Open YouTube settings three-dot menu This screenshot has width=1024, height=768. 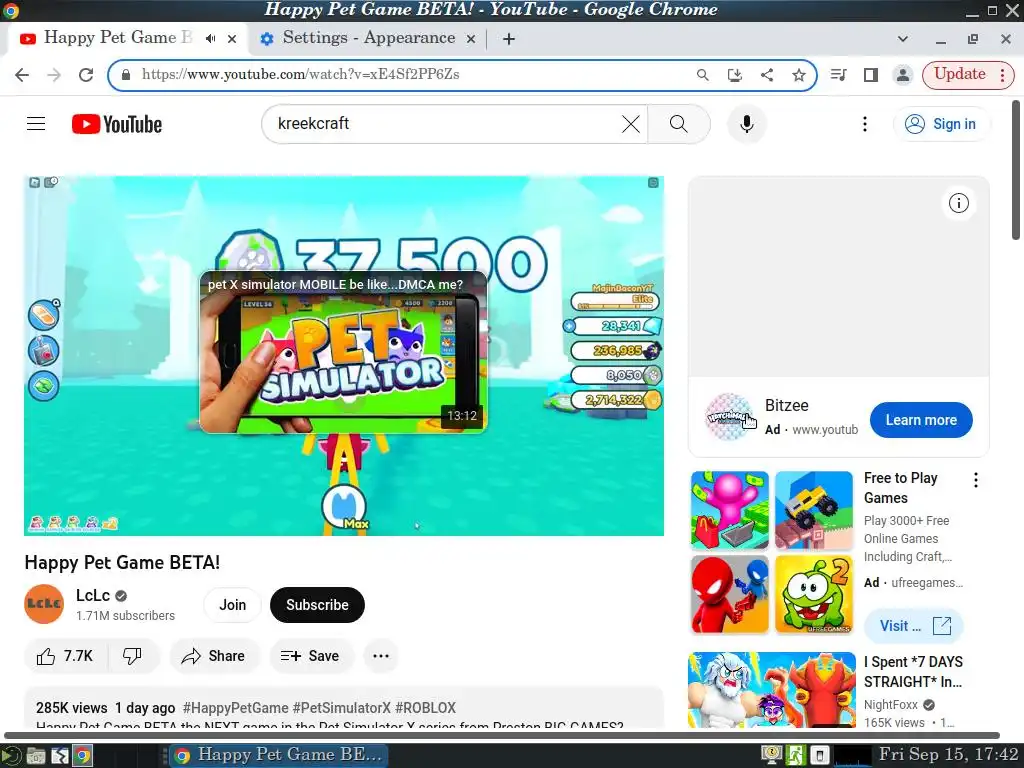865,124
